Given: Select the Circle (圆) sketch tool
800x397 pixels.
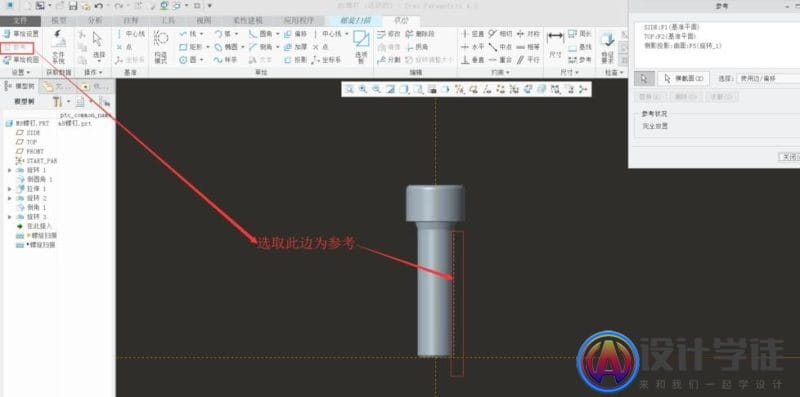Looking at the screenshot, I should click(x=188, y=60).
